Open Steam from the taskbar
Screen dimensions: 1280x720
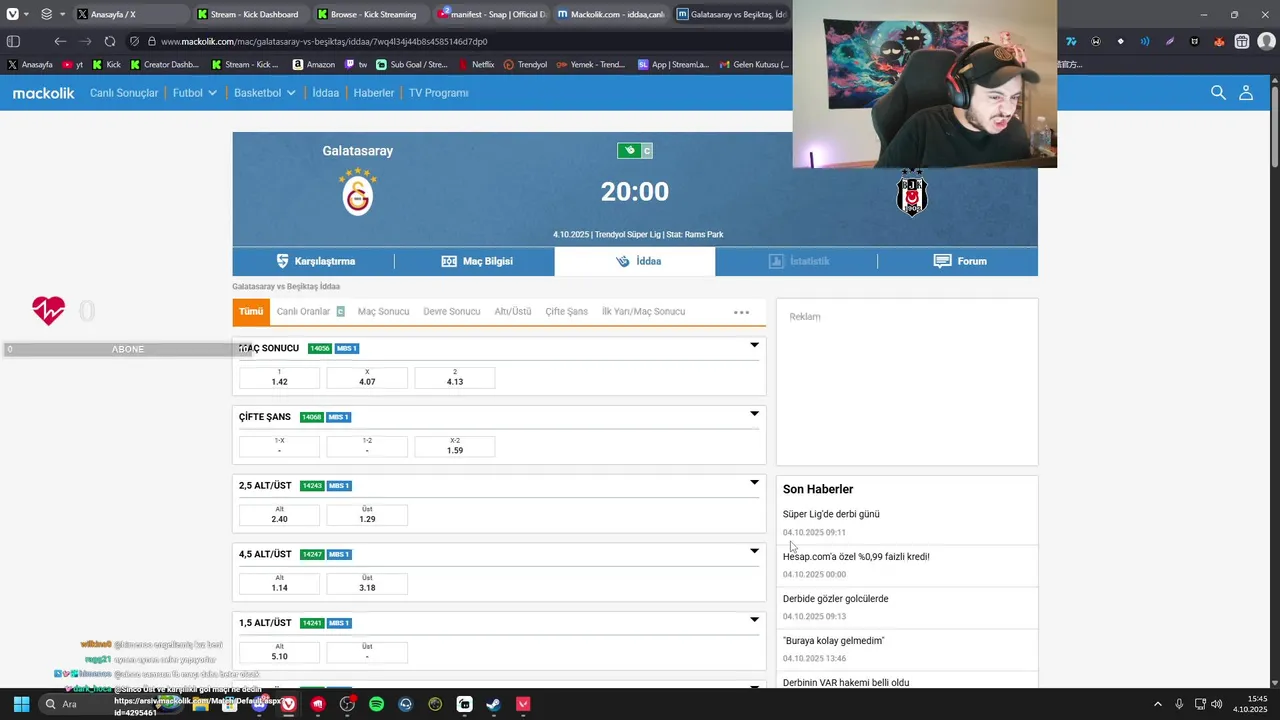(493, 704)
